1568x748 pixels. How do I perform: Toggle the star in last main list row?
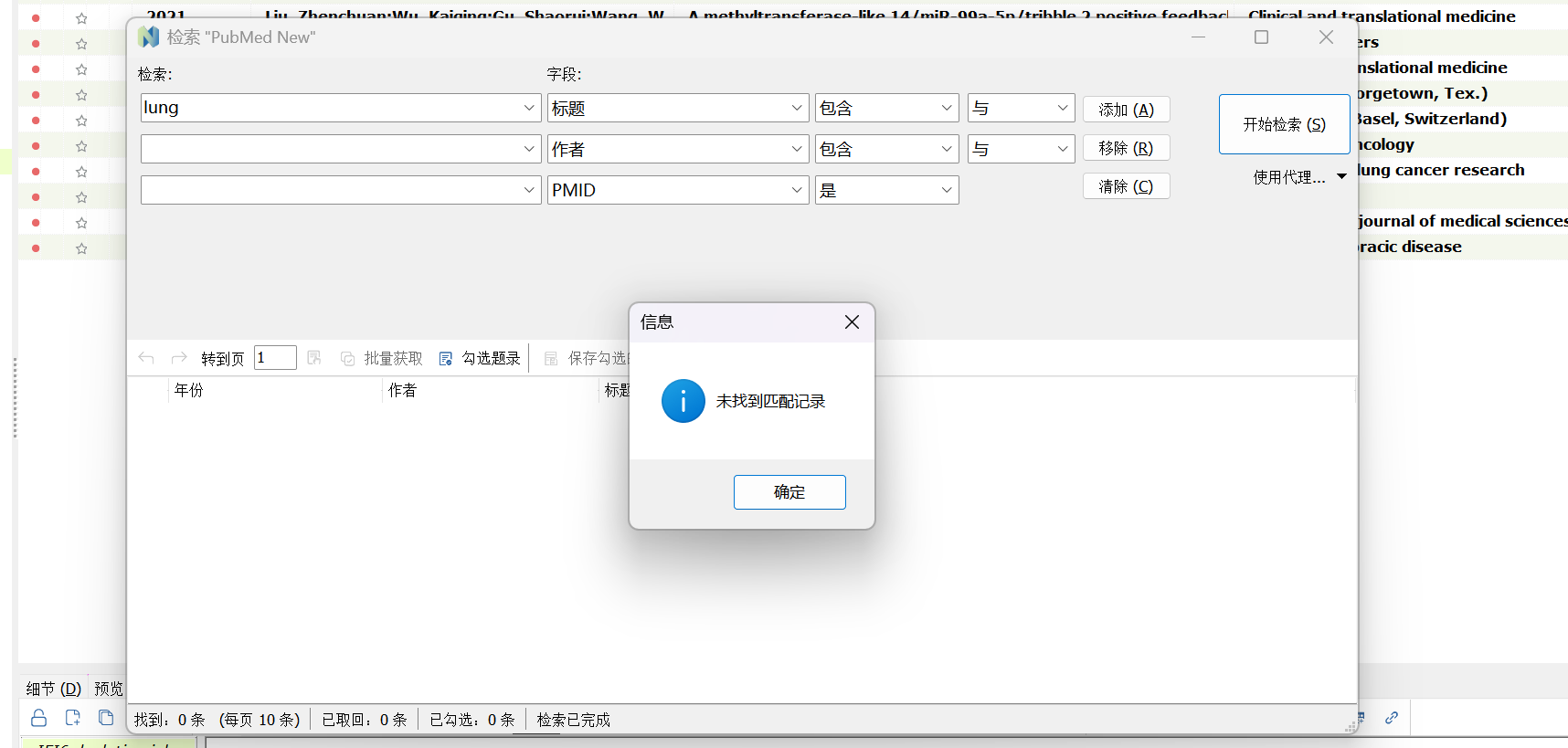pos(81,248)
